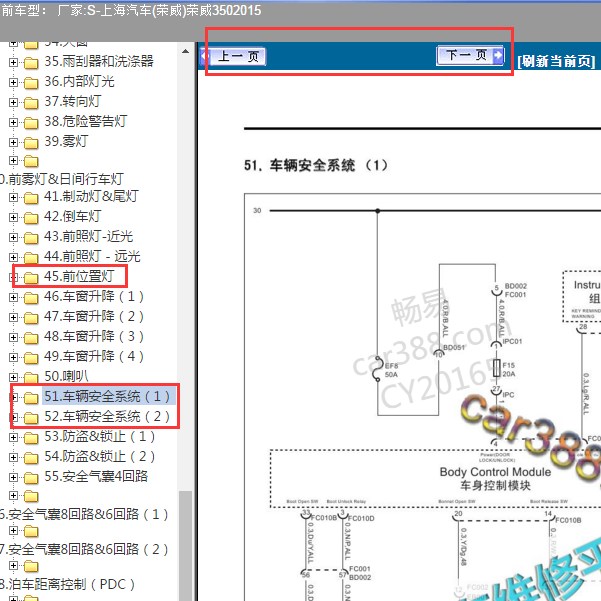Image resolution: width=601 pixels, height=601 pixels.
Task: Open folder icon of 49.车窗升降（4）
Action: coord(31,357)
